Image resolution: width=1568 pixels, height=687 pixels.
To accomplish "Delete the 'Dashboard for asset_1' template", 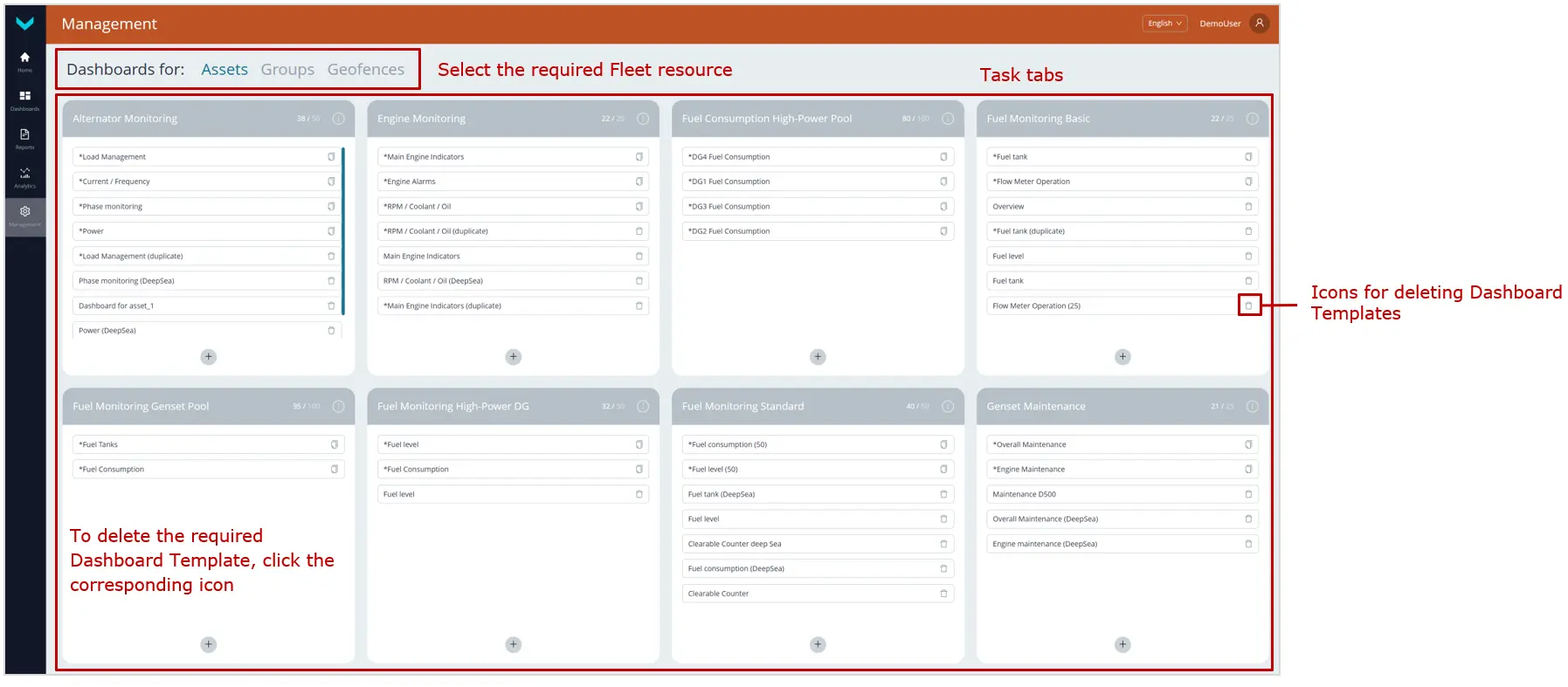I will [331, 306].
